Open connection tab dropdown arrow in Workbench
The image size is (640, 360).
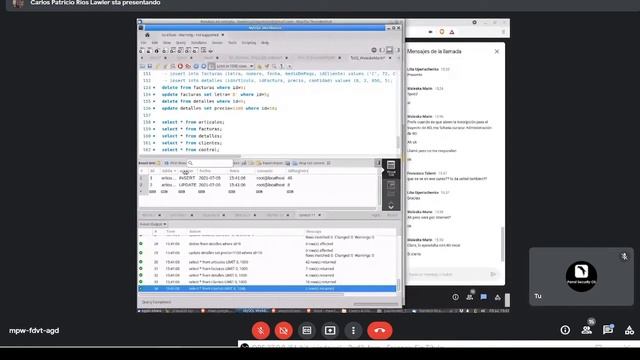coord(222,35)
